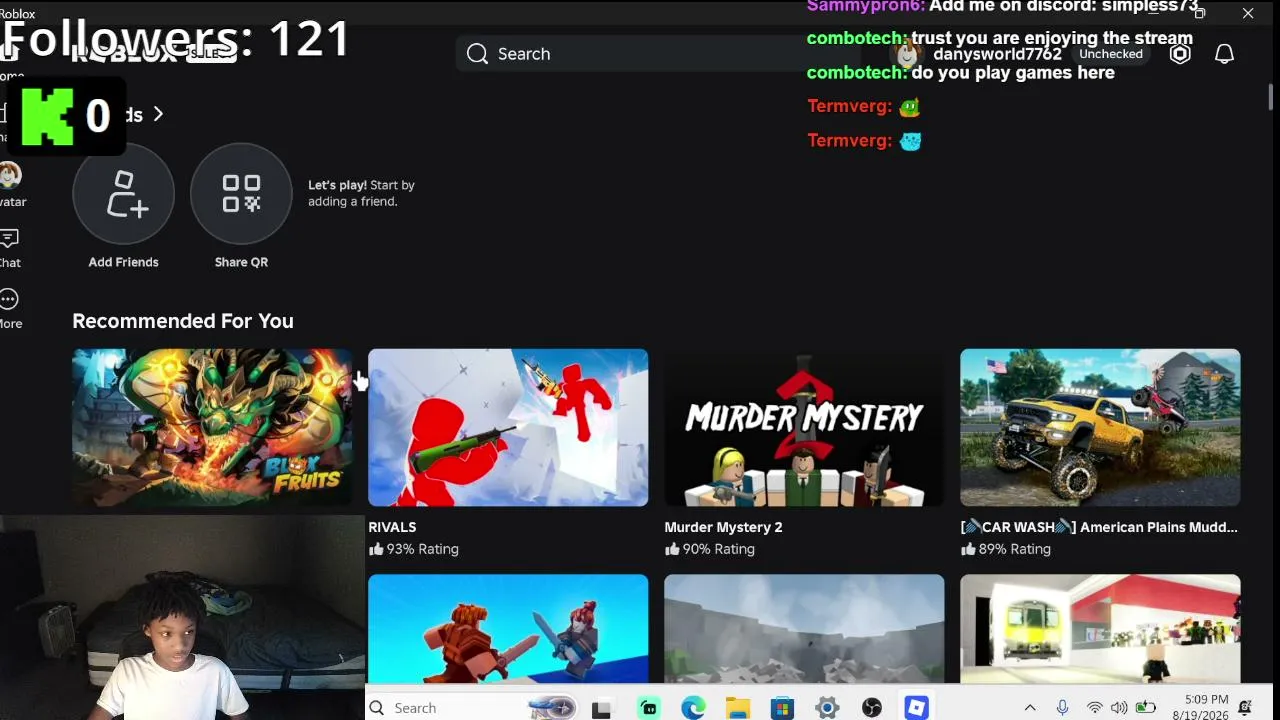The image size is (1280, 720).
Task: Open the More menu in the sidebar
Action: pyautogui.click(x=9, y=299)
